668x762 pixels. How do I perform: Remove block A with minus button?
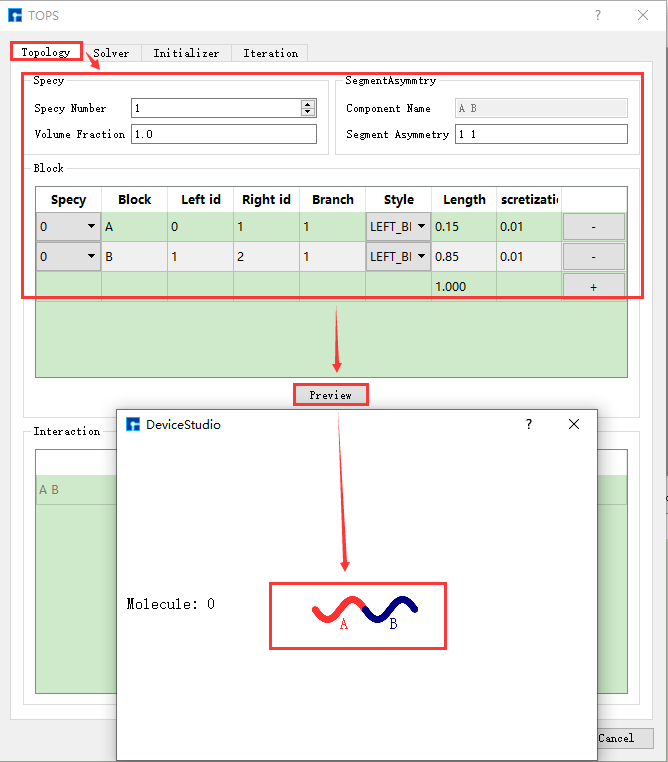(593, 227)
